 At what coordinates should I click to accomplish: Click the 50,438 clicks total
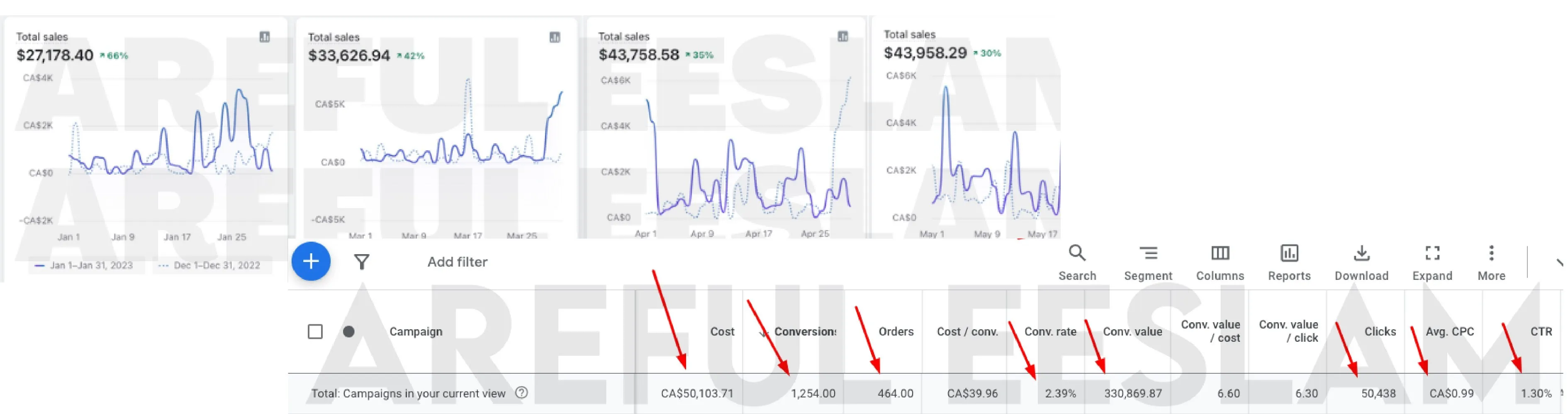pyautogui.click(x=1378, y=393)
